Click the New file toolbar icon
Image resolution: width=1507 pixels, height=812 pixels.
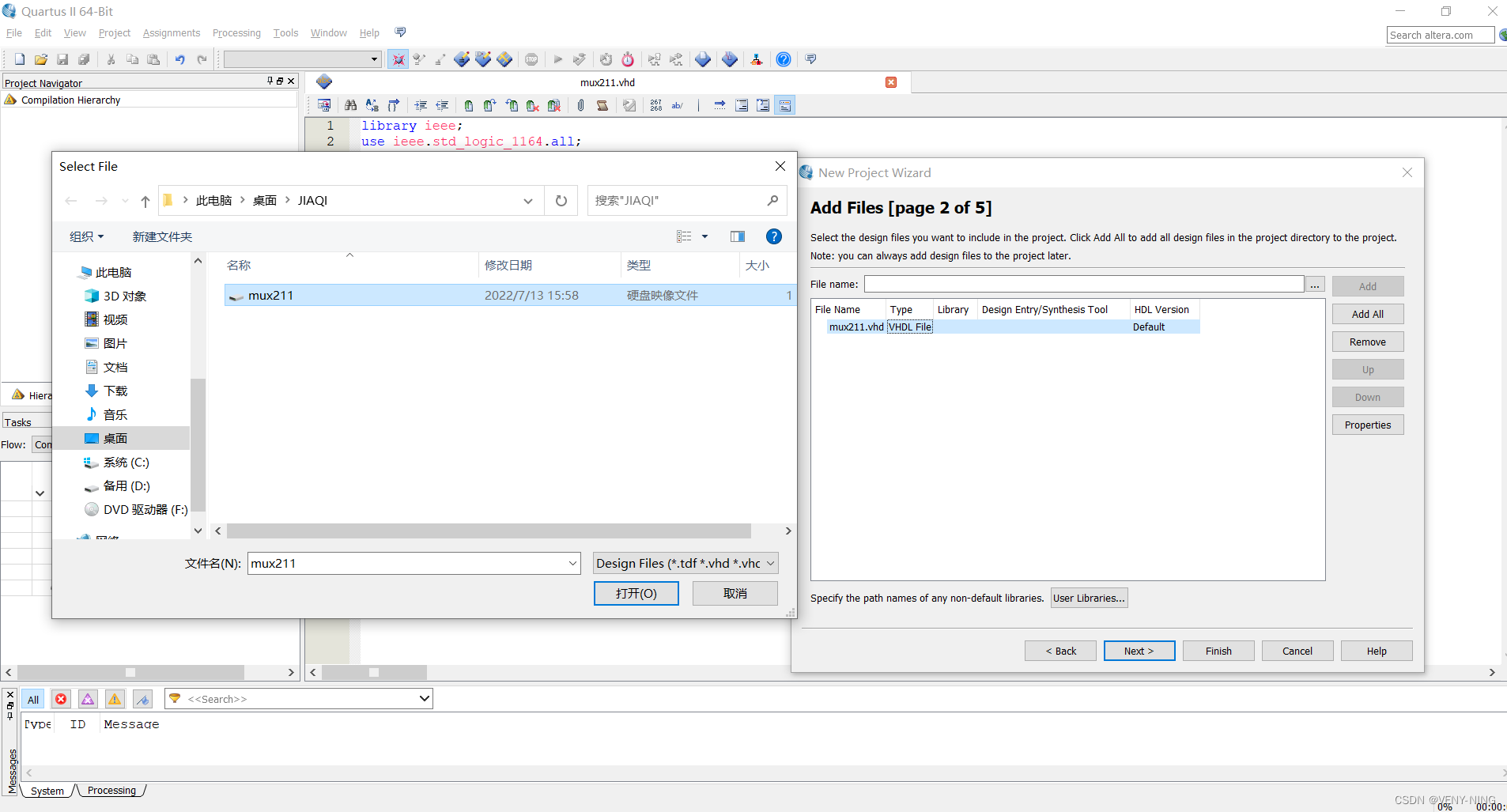point(20,59)
